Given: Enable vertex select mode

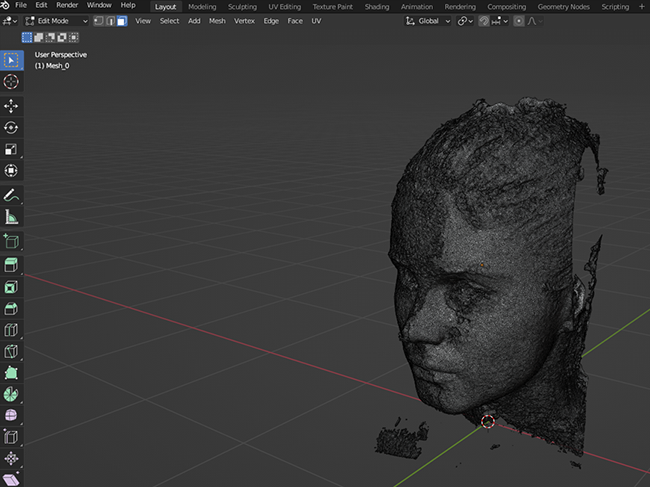Looking at the screenshot, I should click(99, 21).
